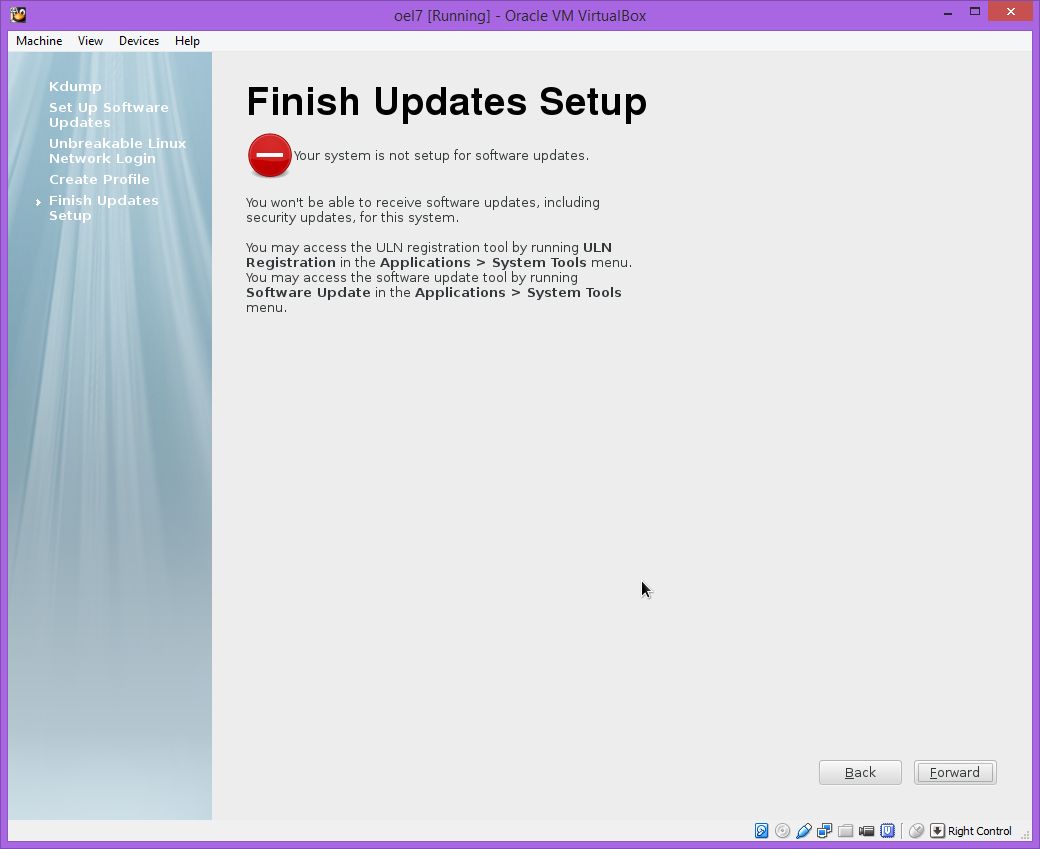Click 'Your system is not setup' message

[x=441, y=155]
